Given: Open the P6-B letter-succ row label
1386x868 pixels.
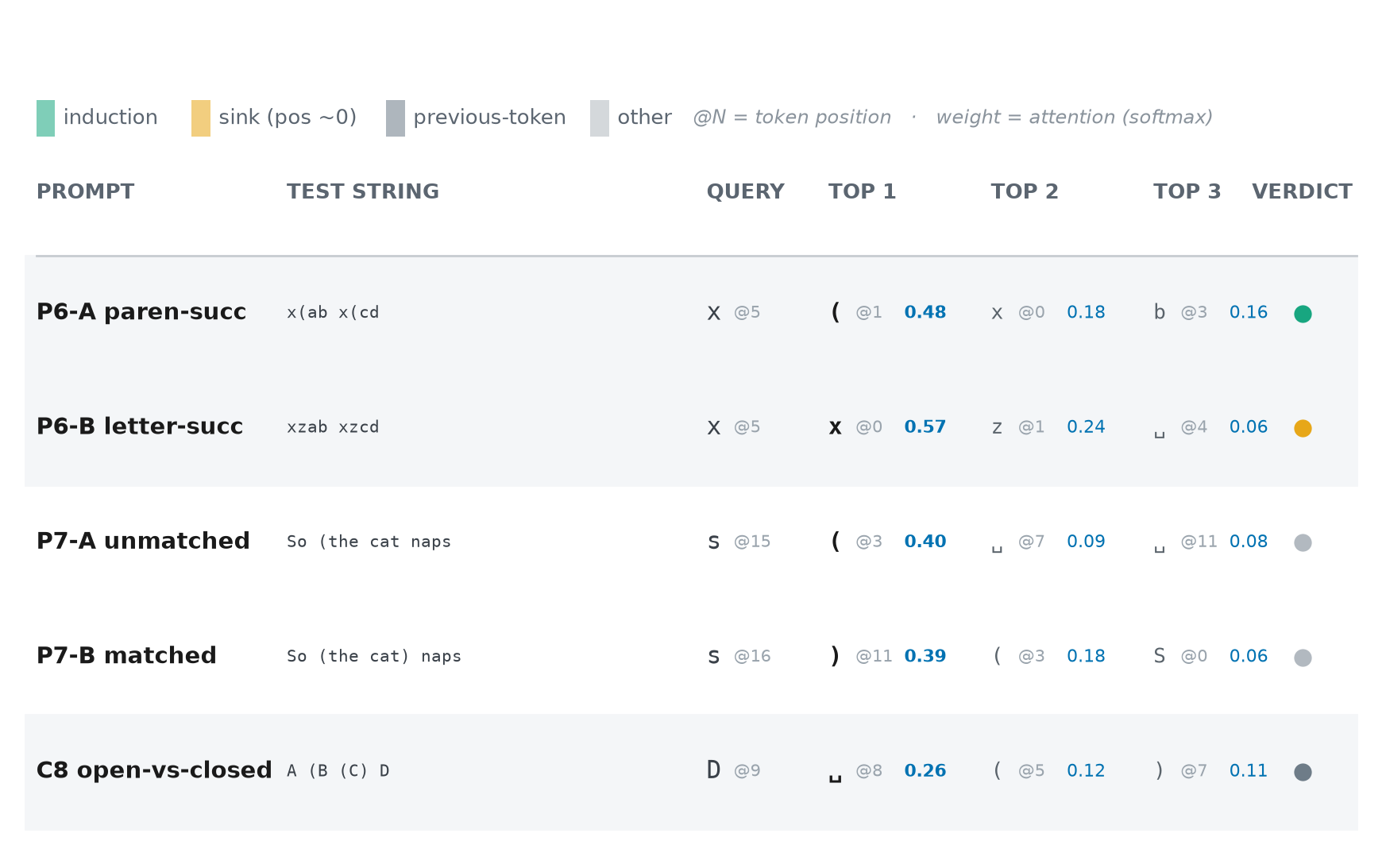Looking at the screenshot, I should [140, 426].
